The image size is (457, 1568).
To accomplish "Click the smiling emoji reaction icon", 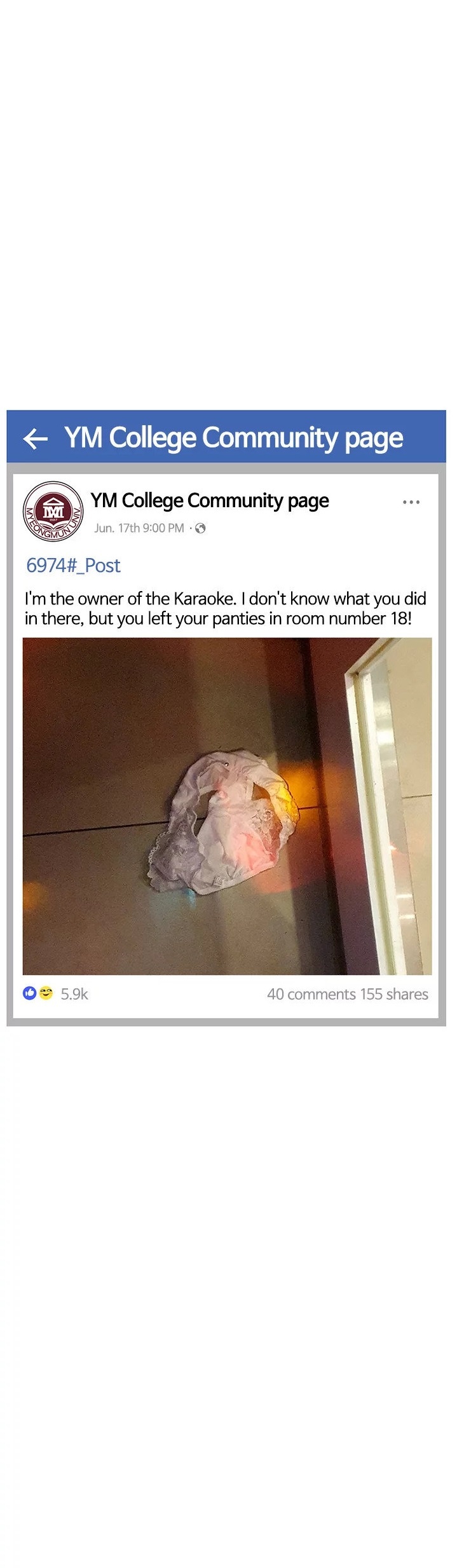I will 45,993.
